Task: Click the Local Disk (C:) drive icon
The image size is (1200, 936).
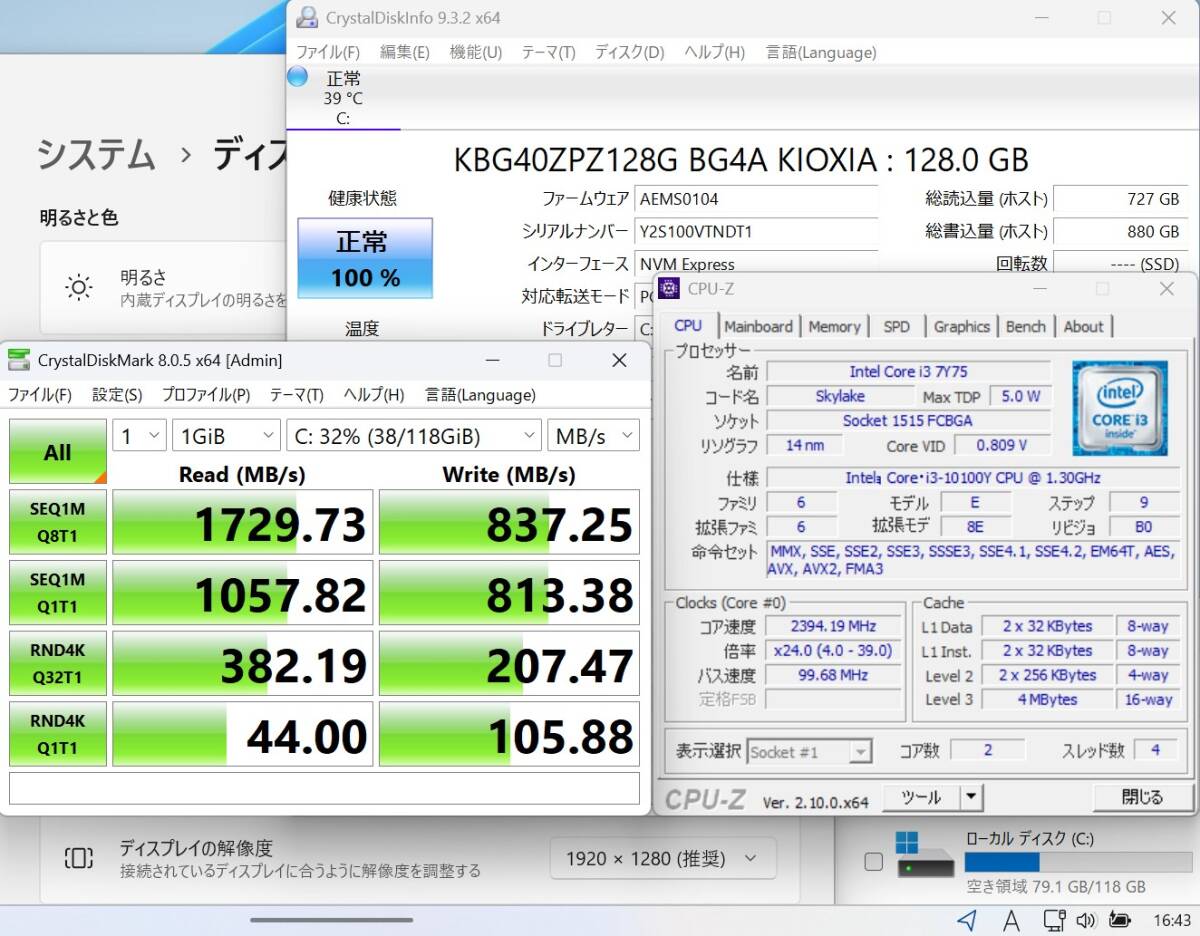Action: coord(924,856)
